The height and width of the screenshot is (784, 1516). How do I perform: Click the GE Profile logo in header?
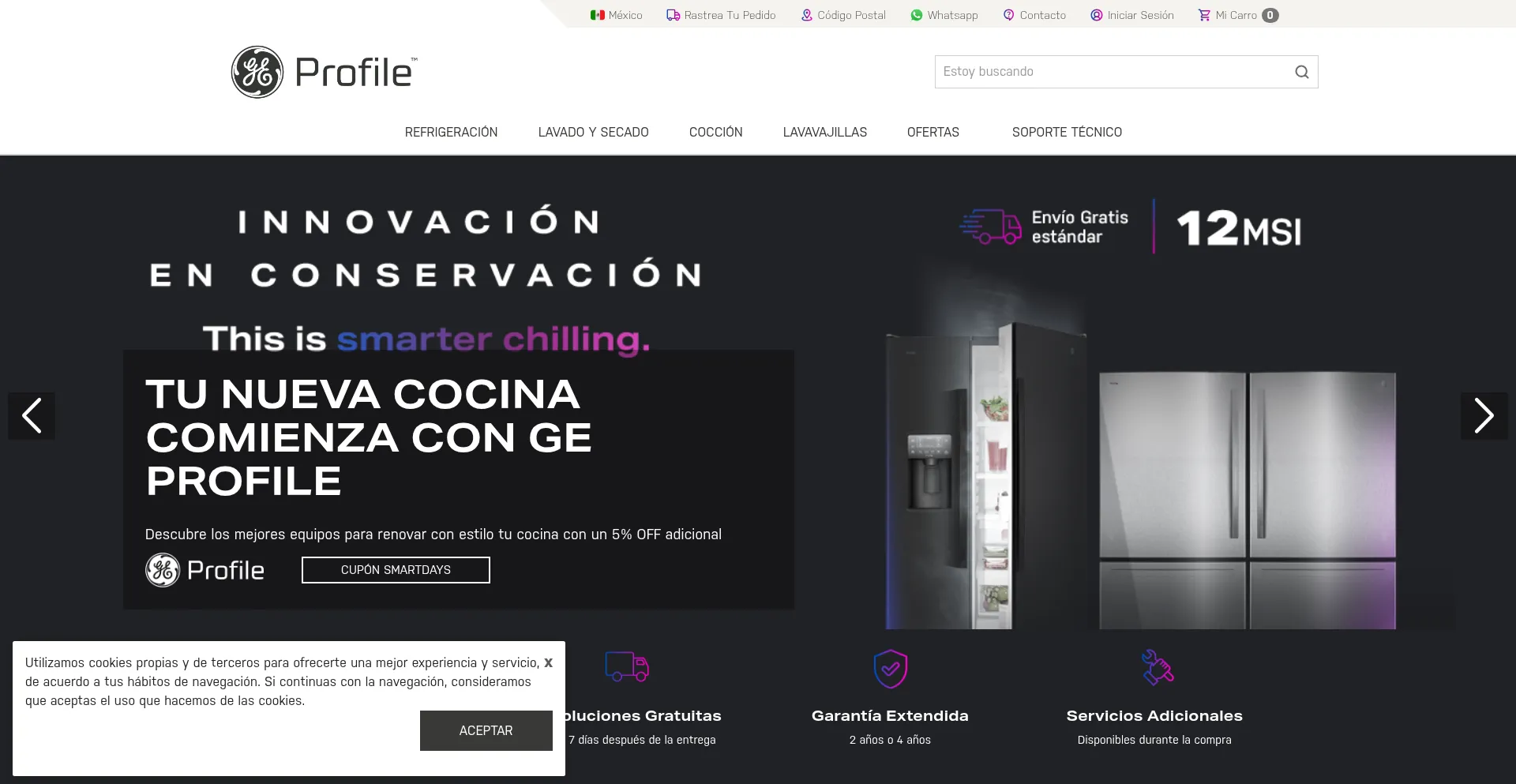(324, 72)
